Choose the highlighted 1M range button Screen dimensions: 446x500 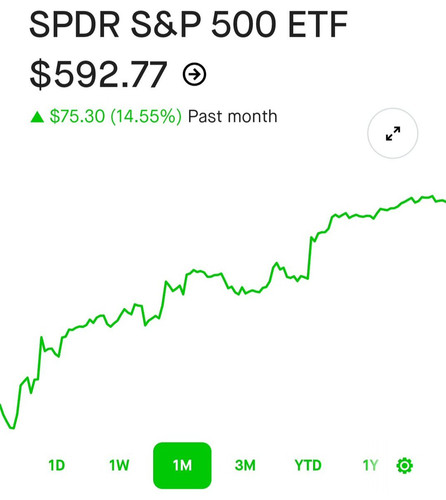[x=182, y=465]
